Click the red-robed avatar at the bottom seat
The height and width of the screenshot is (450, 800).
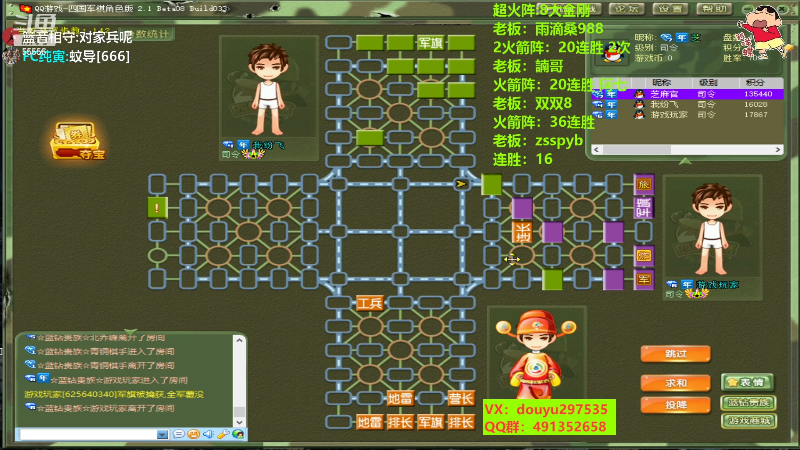click(x=536, y=354)
